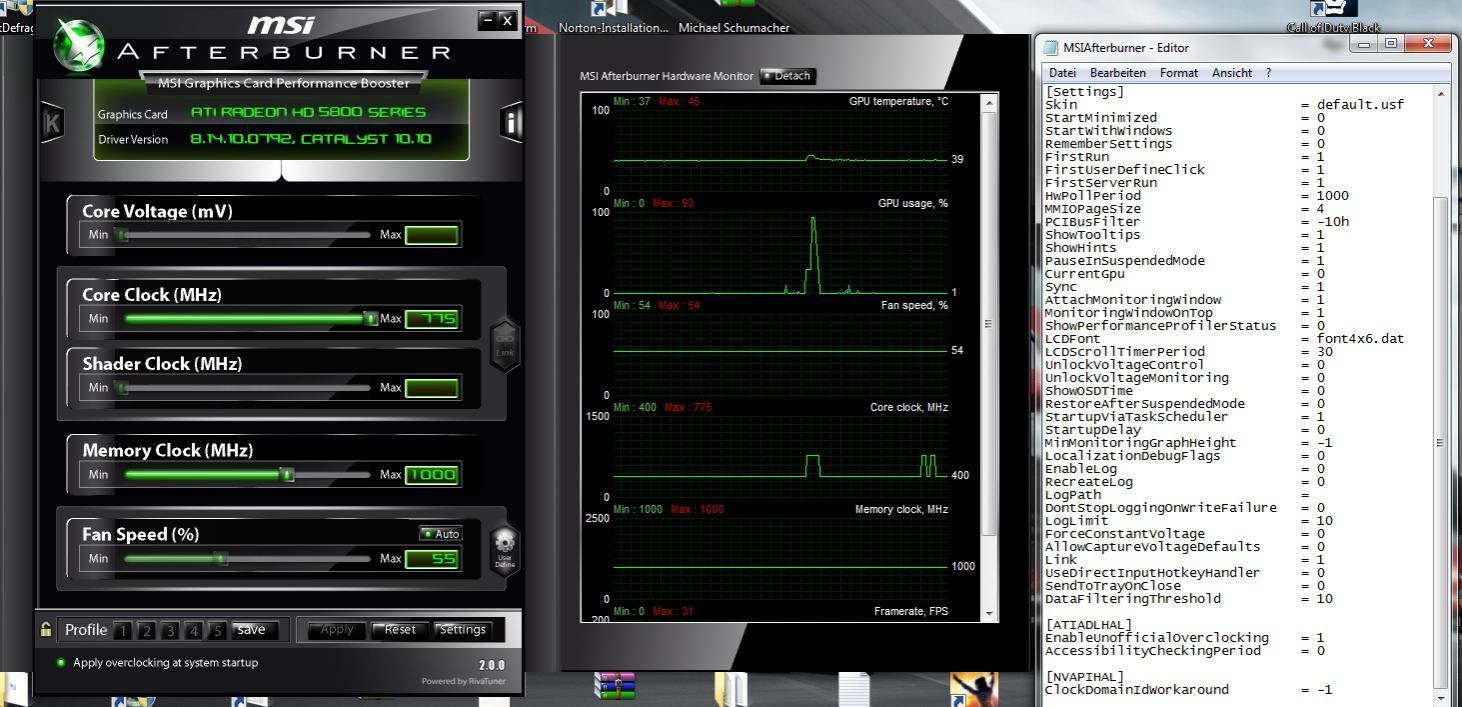1462x707 pixels.
Task: Click the Editor vertical scrollbar thumb
Action: 1441,442
